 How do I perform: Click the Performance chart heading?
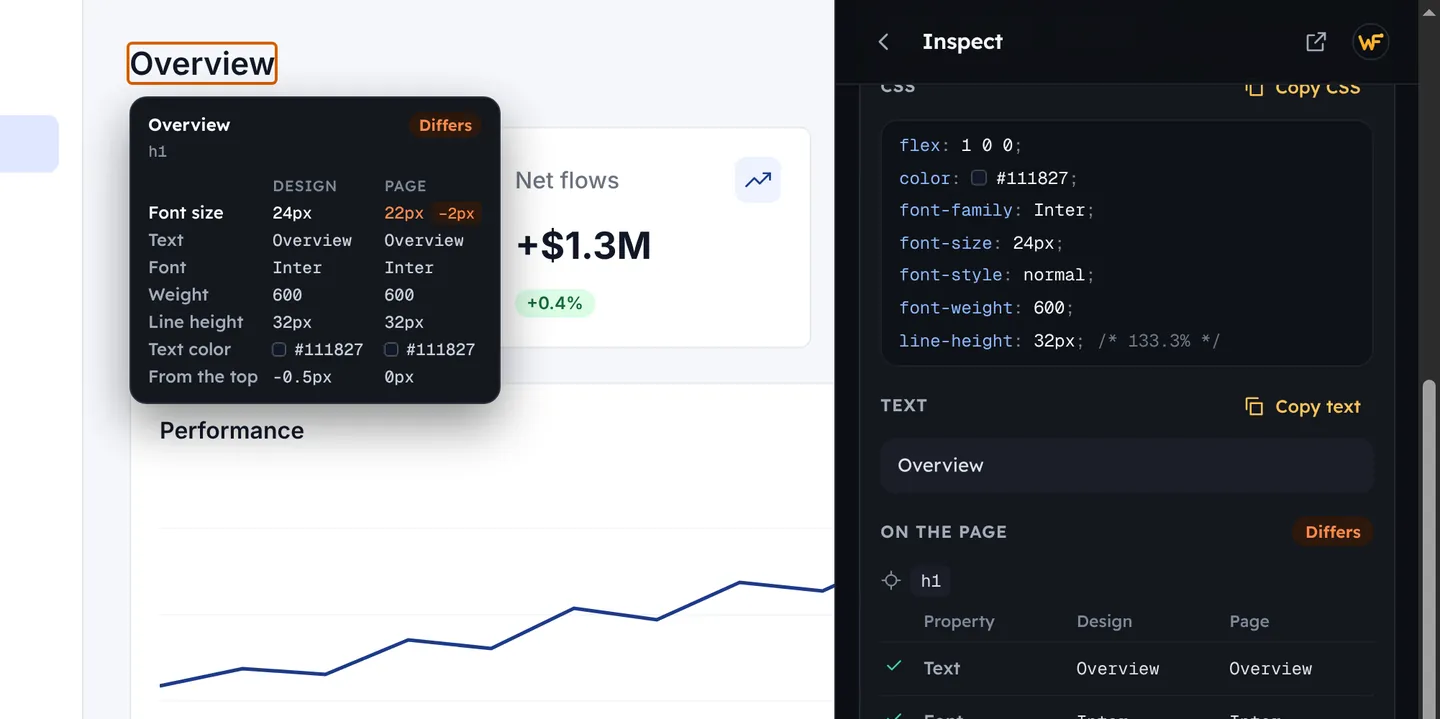pyautogui.click(x=232, y=431)
